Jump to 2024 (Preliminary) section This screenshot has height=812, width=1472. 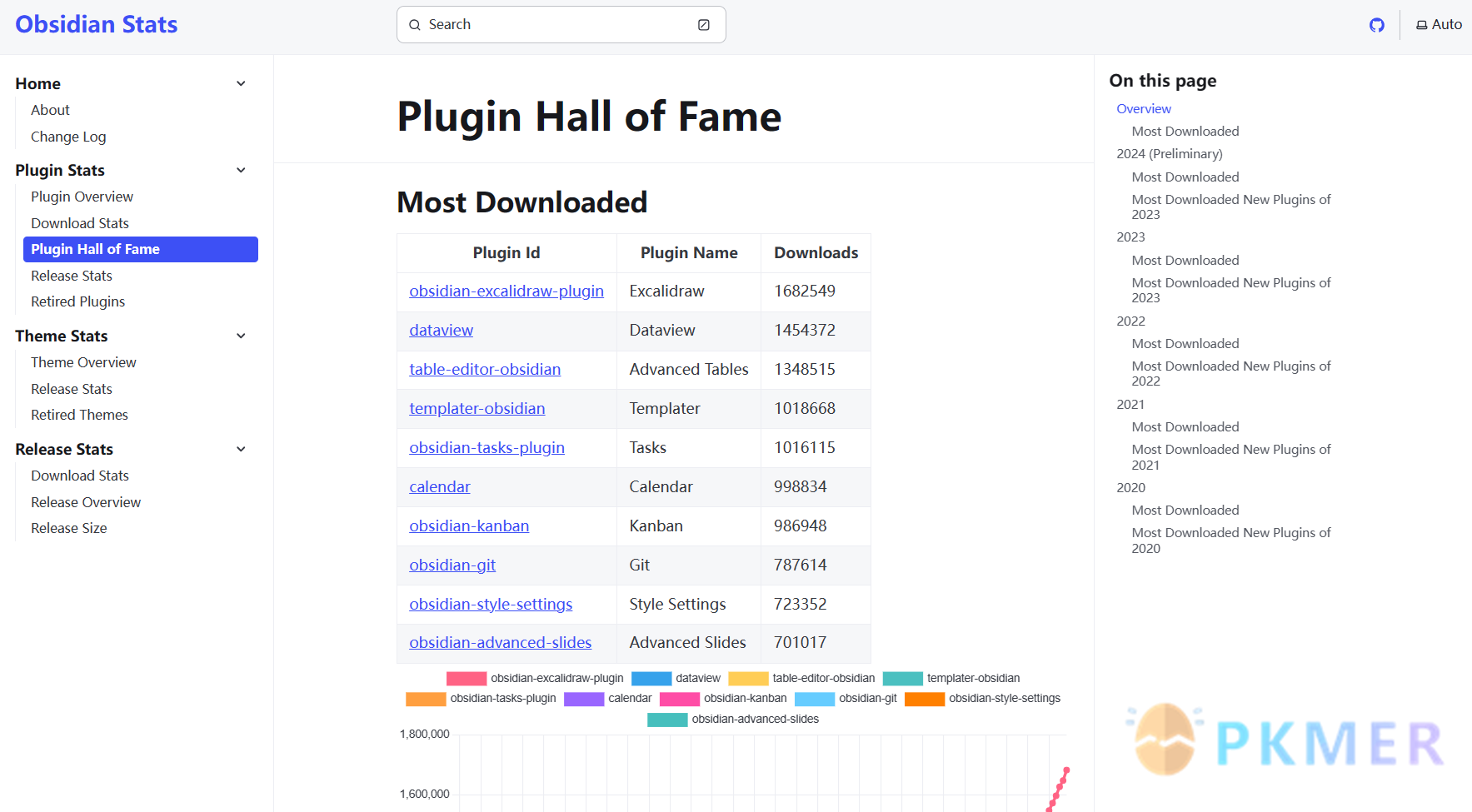pyautogui.click(x=1169, y=154)
